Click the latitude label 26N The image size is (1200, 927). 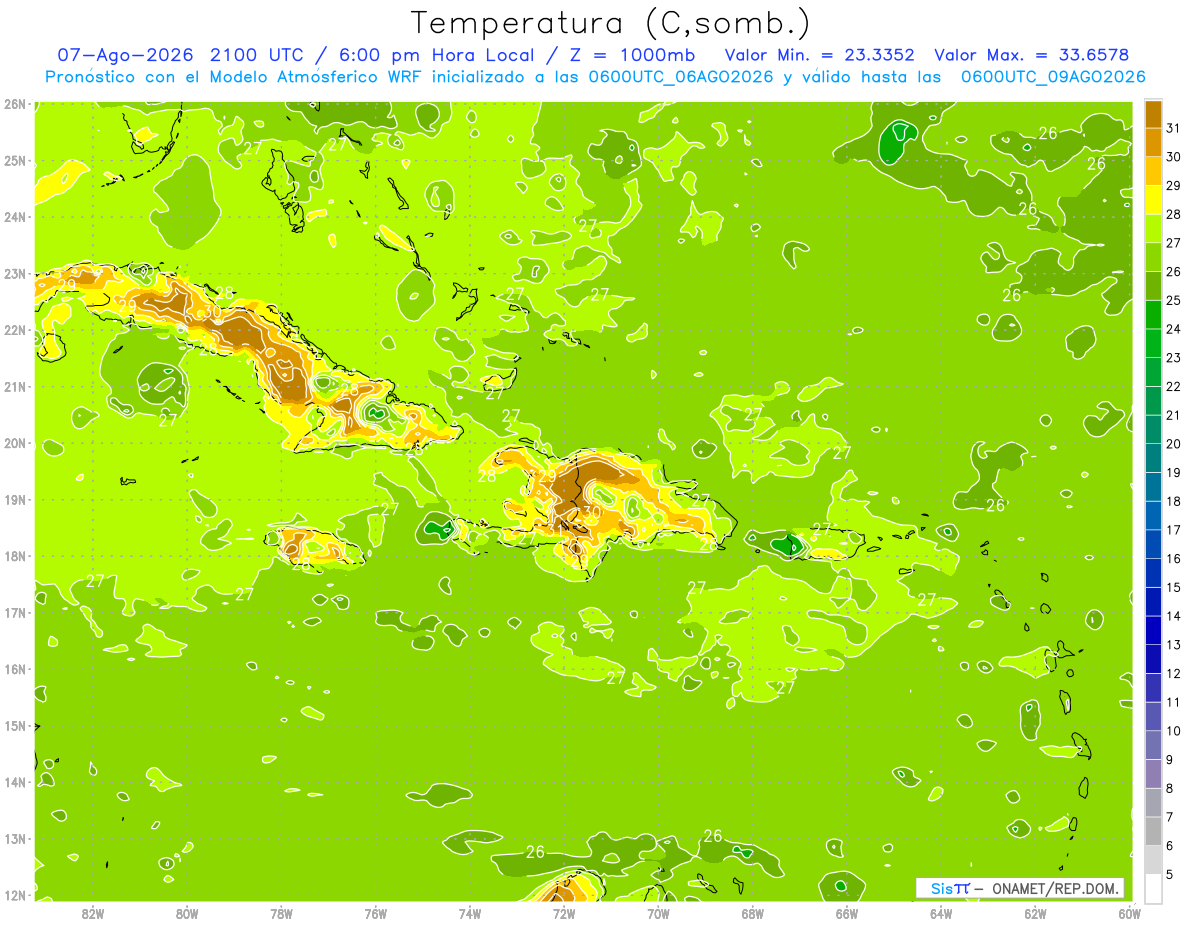pyautogui.click(x=14, y=104)
